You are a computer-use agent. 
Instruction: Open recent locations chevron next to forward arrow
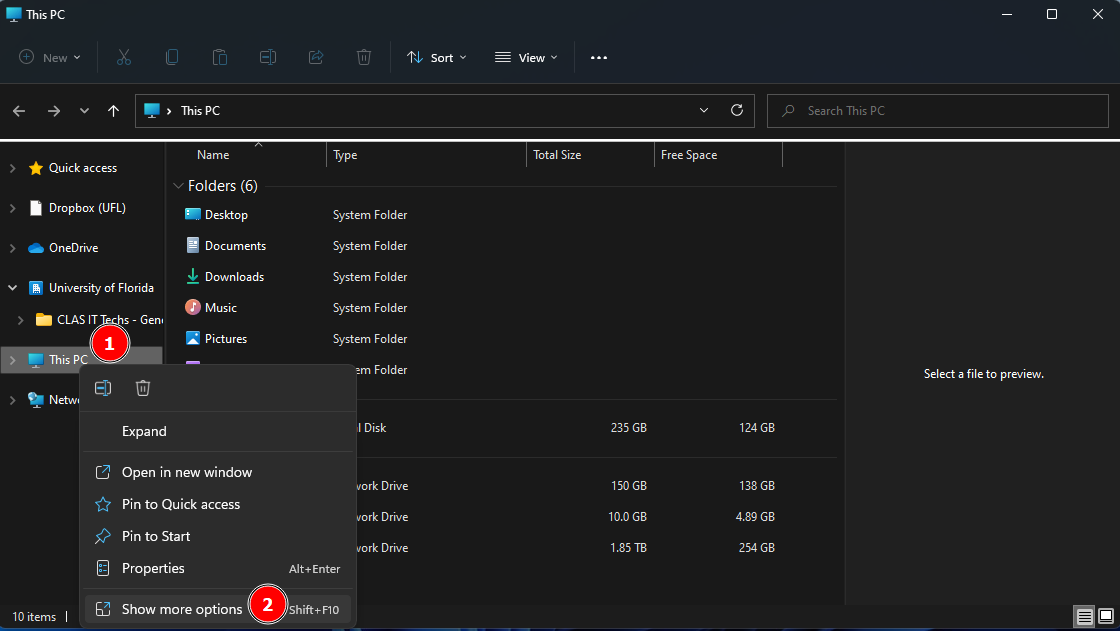pyautogui.click(x=84, y=111)
